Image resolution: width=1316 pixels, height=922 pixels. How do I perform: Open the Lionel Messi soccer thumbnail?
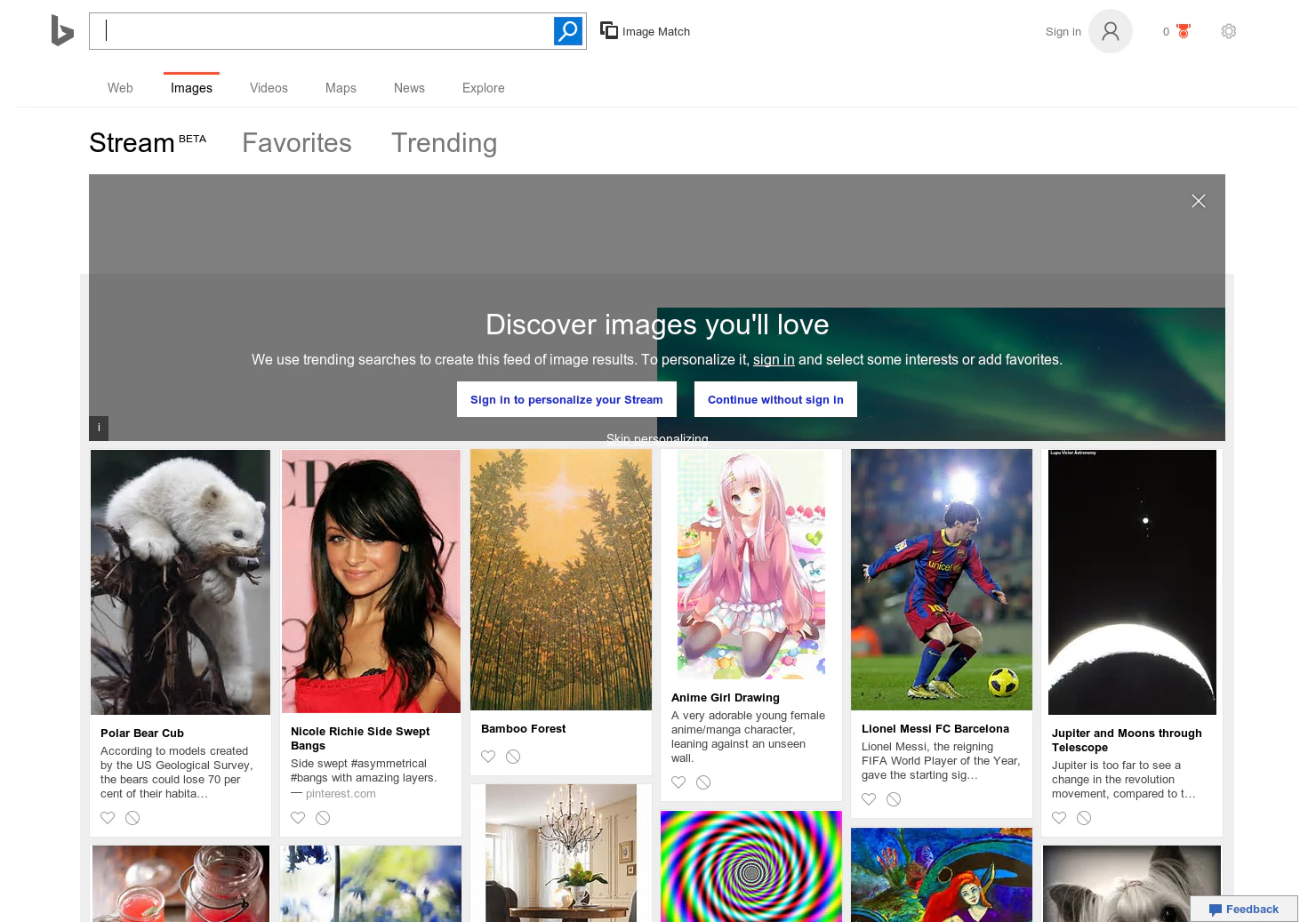942,580
